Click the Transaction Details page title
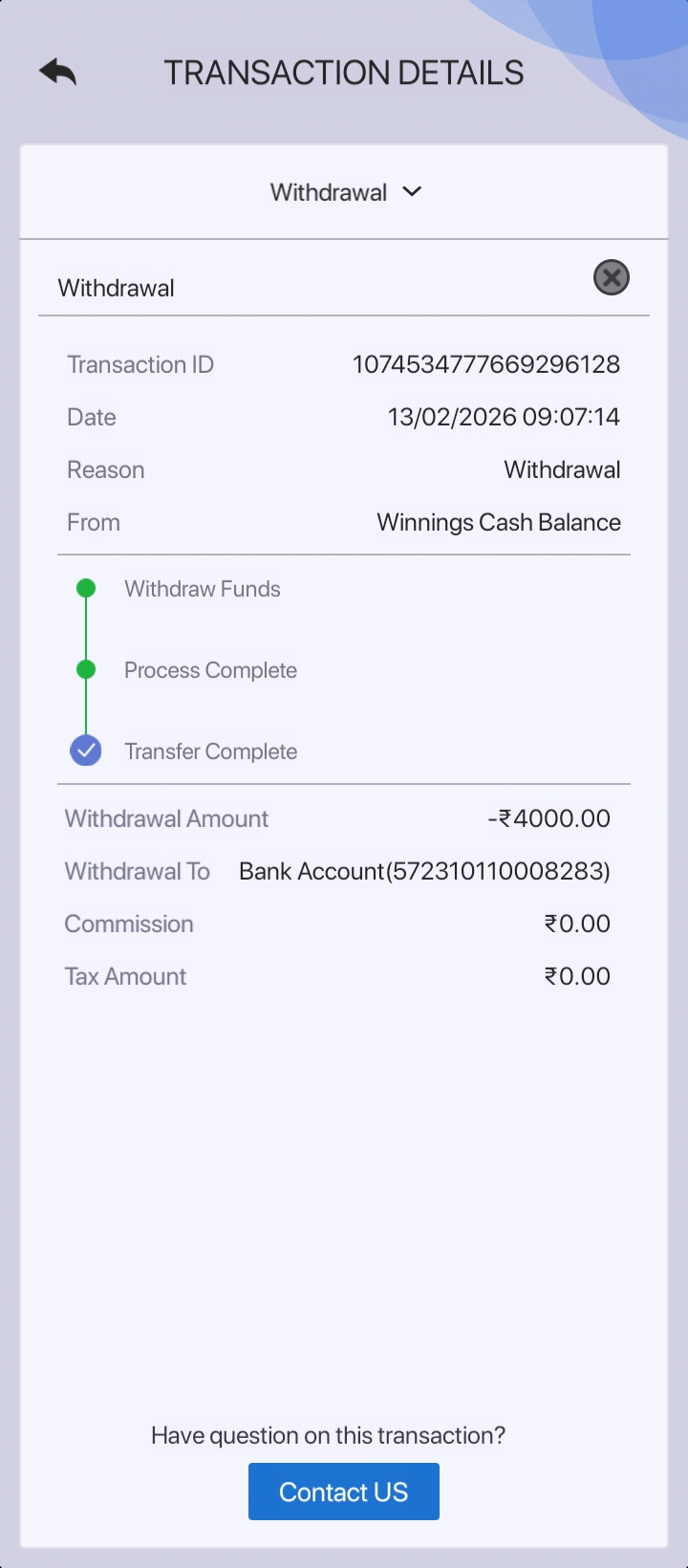688x1568 pixels. coord(344,73)
